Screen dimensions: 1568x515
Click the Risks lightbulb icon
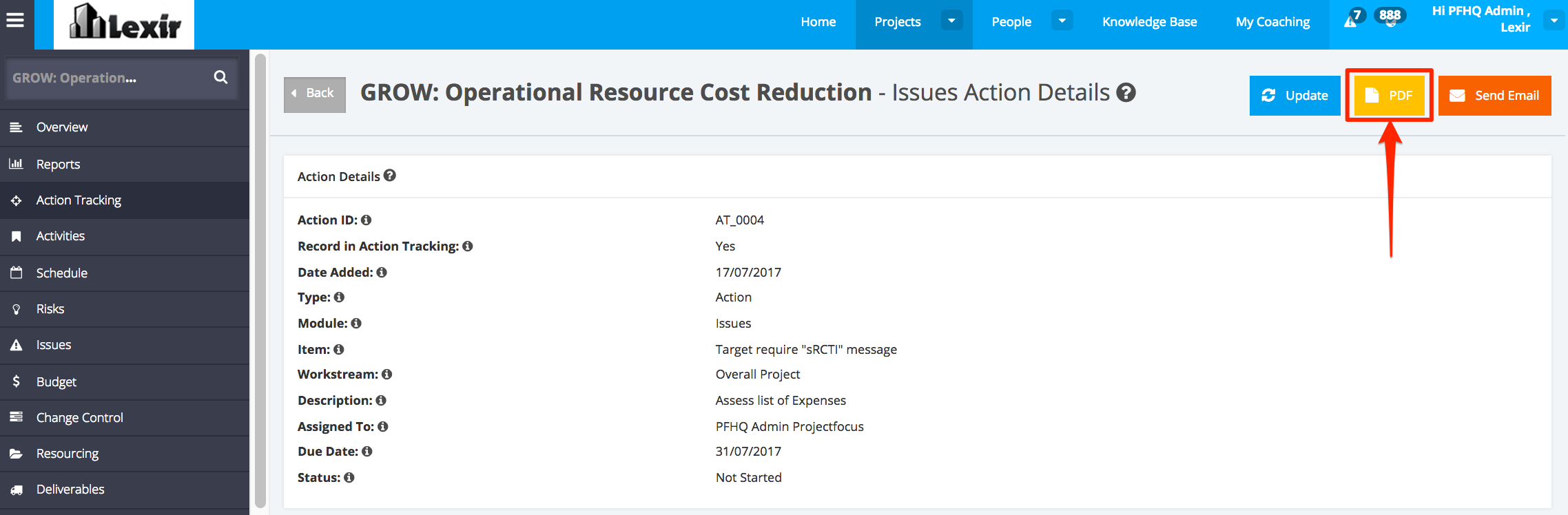[x=17, y=309]
